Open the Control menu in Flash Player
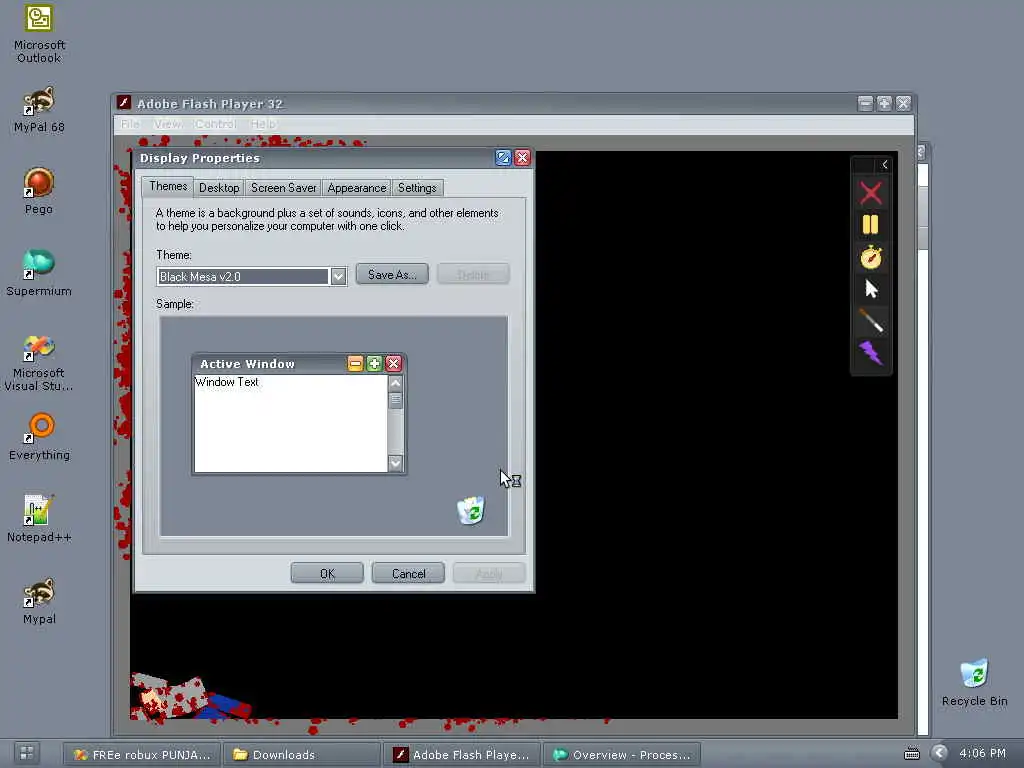1024x768 pixels. (216, 124)
